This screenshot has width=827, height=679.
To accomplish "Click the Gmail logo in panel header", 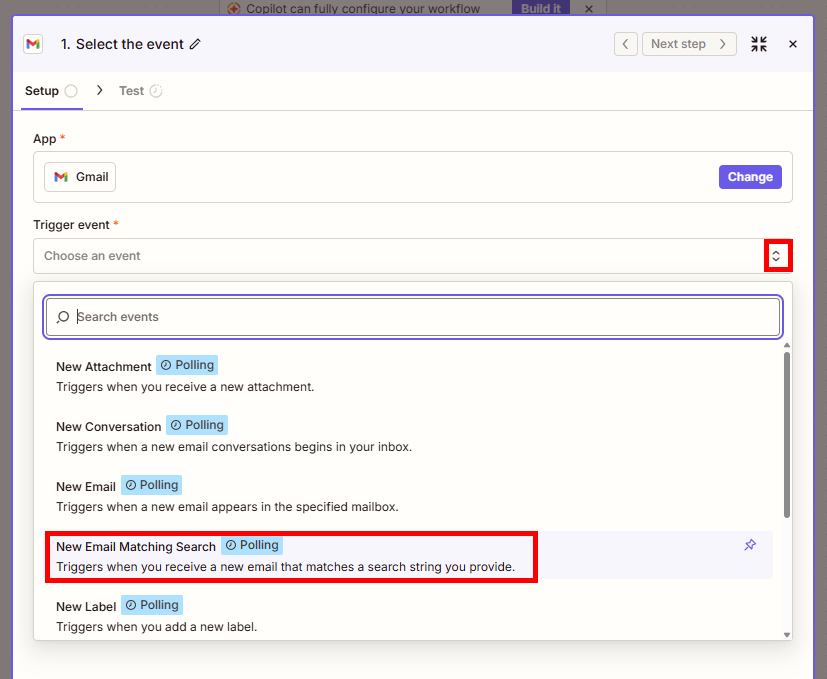I will tap(33, 44).
